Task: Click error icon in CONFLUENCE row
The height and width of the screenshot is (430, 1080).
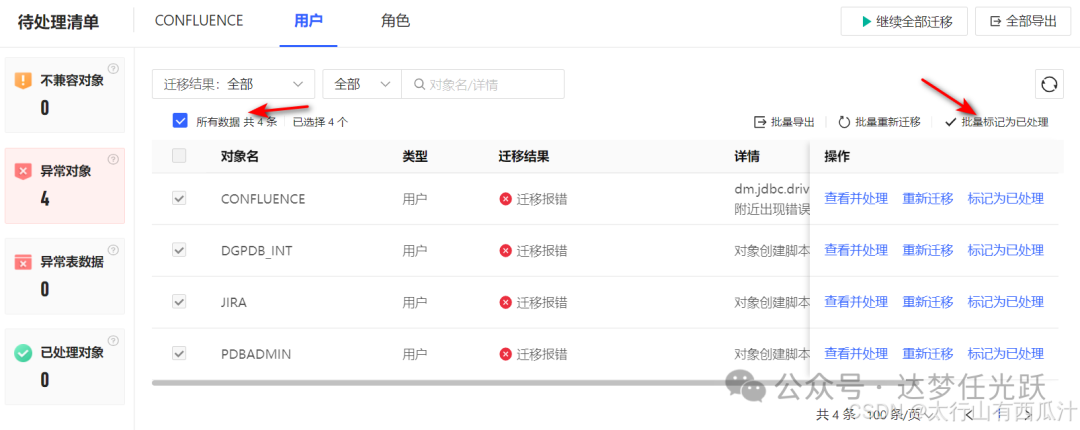Action: 506,199
